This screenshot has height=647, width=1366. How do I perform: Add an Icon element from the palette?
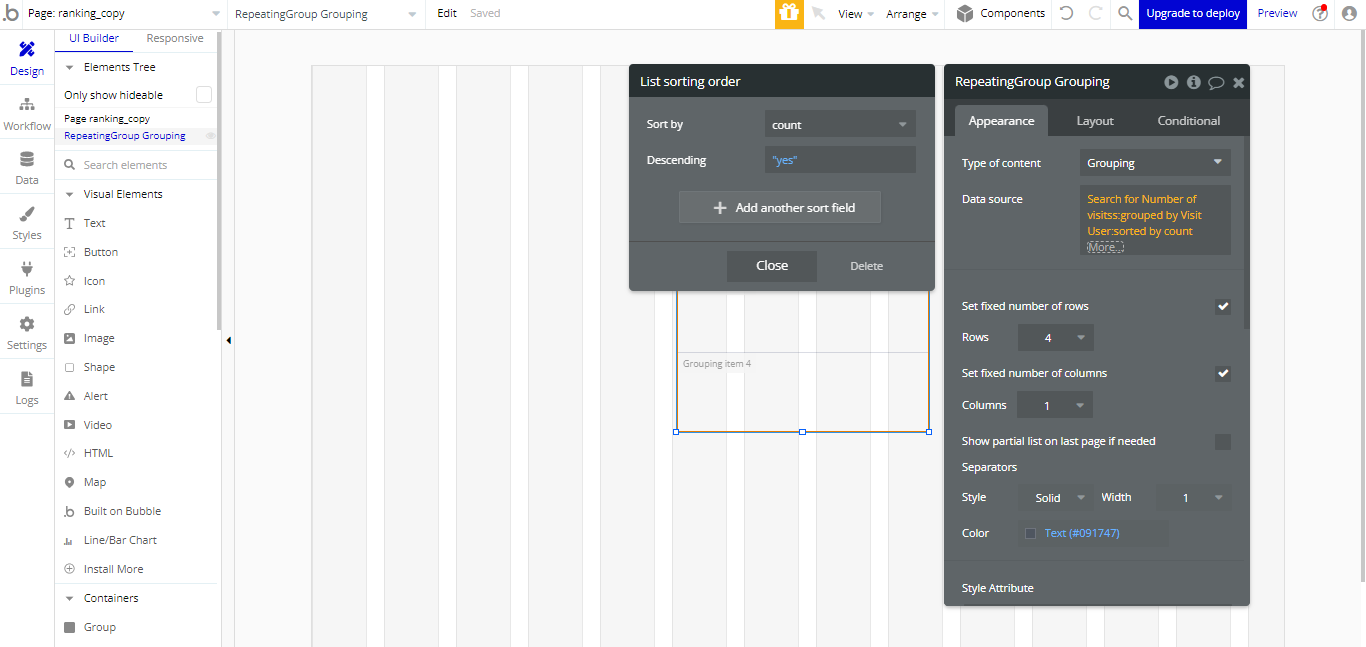[x=95, y=281]
